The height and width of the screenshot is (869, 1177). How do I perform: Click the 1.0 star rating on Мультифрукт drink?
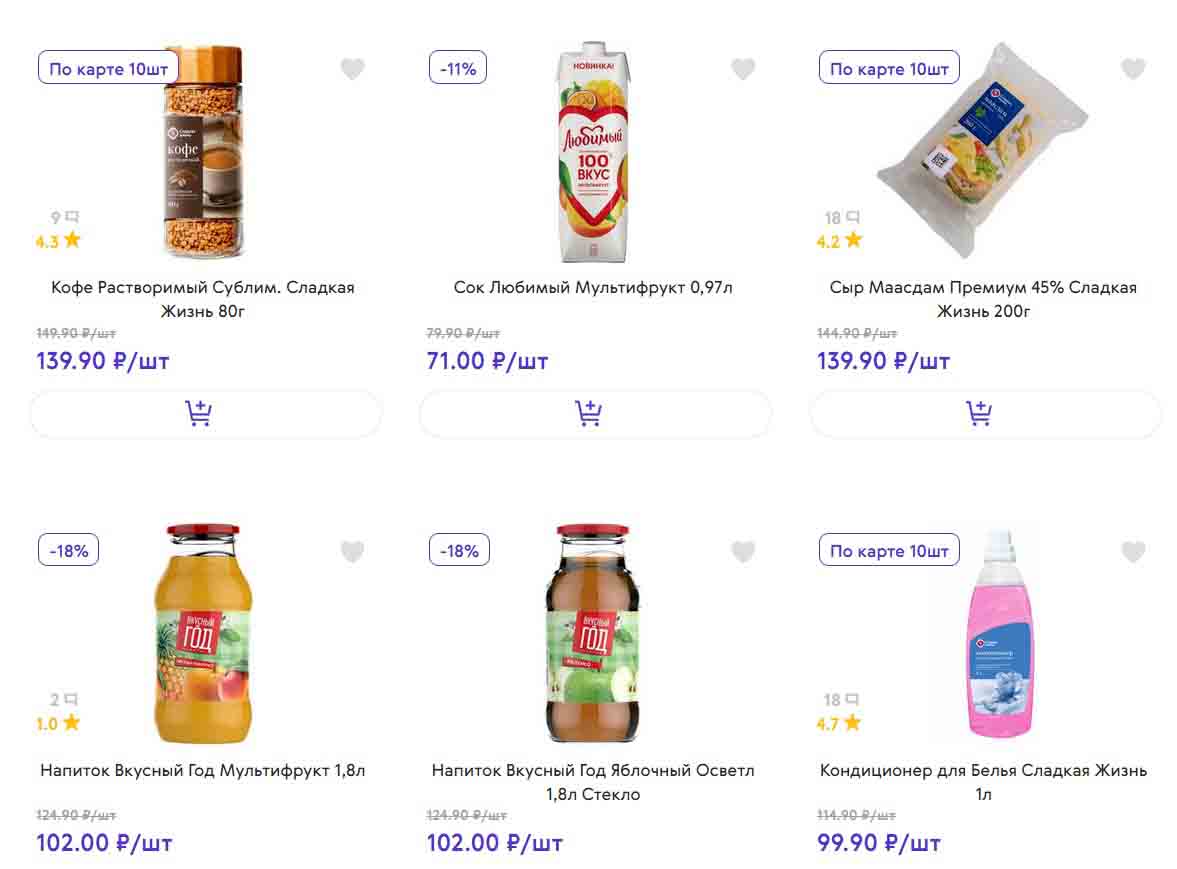(58, 723)
